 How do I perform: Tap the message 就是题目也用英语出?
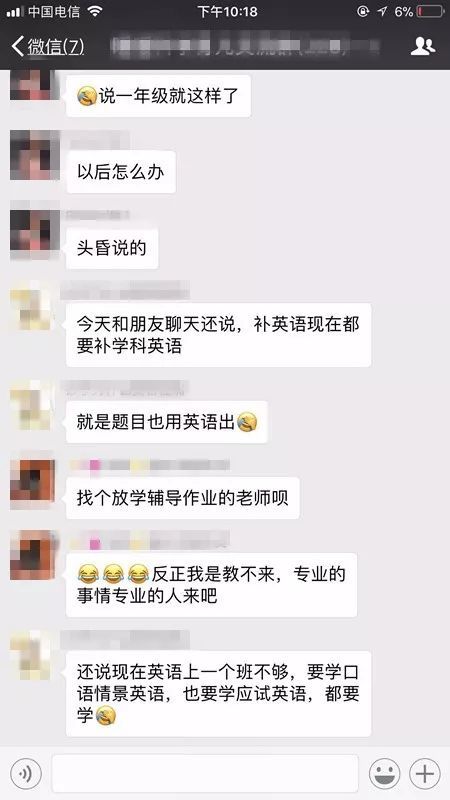coord(167,422)
